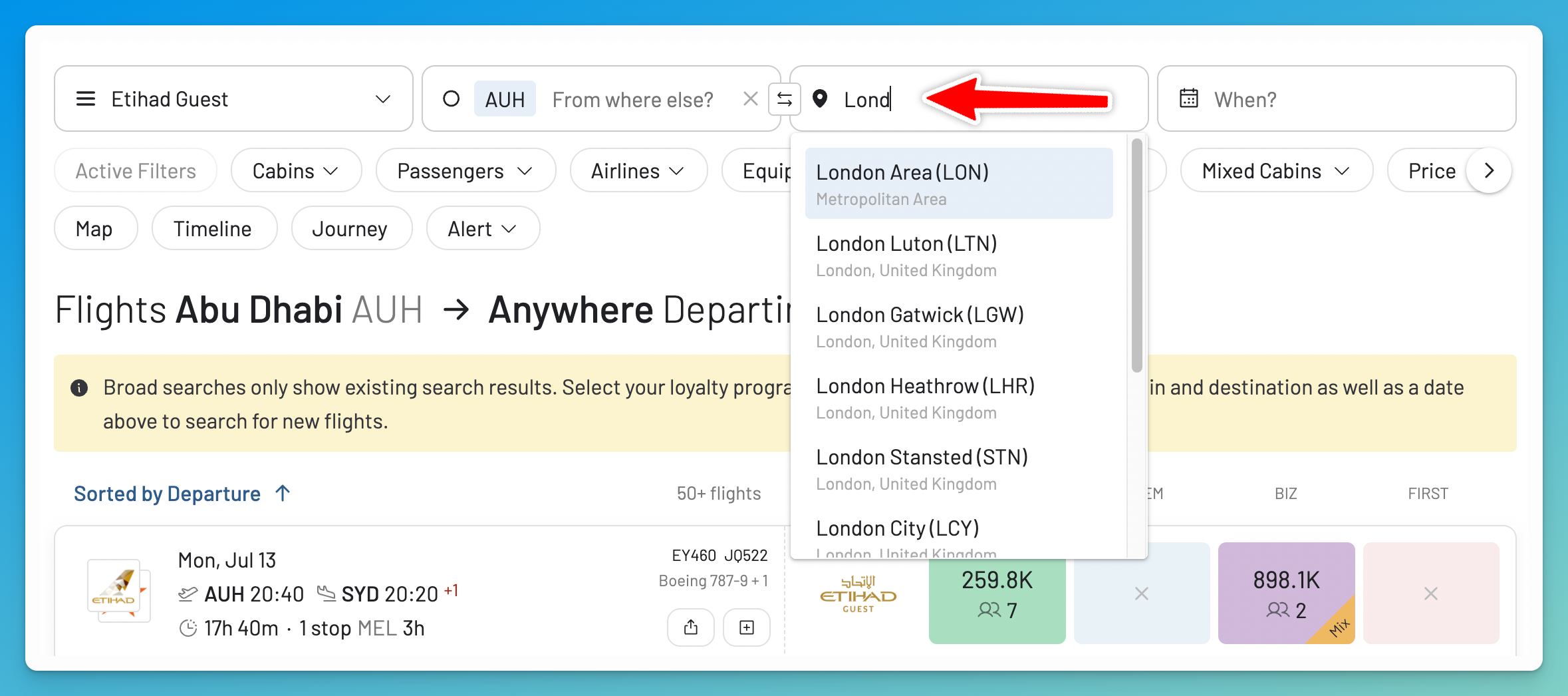The image size is (1568, 696).
Task: Click the Active Filters pill
Action: [x=136, y=171]
